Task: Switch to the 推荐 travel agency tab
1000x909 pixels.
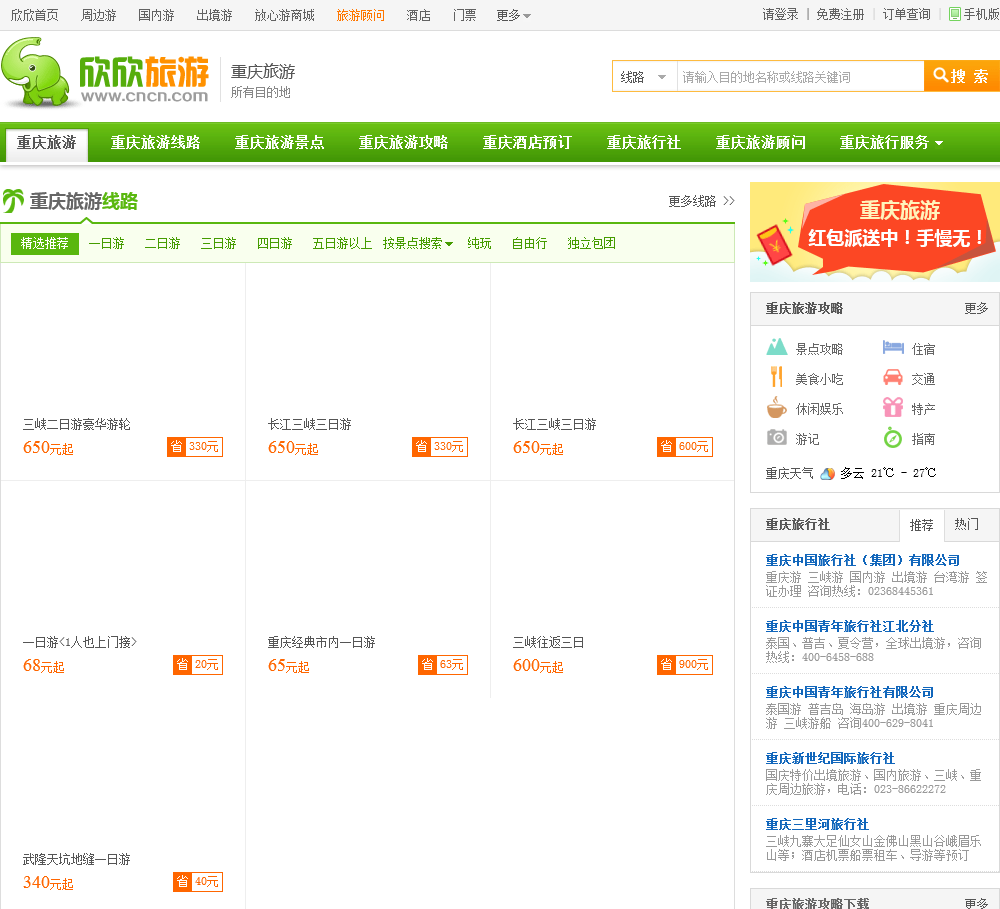Action: click(922, 526)
